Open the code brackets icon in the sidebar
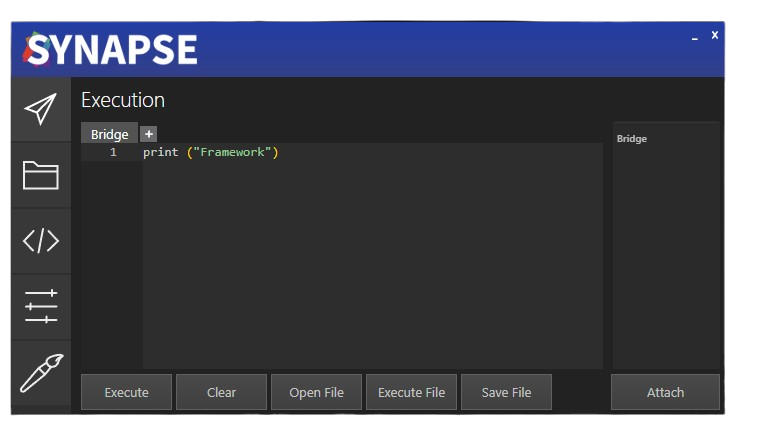This screenshot has height=447, width=762. (x=41, y=241)
